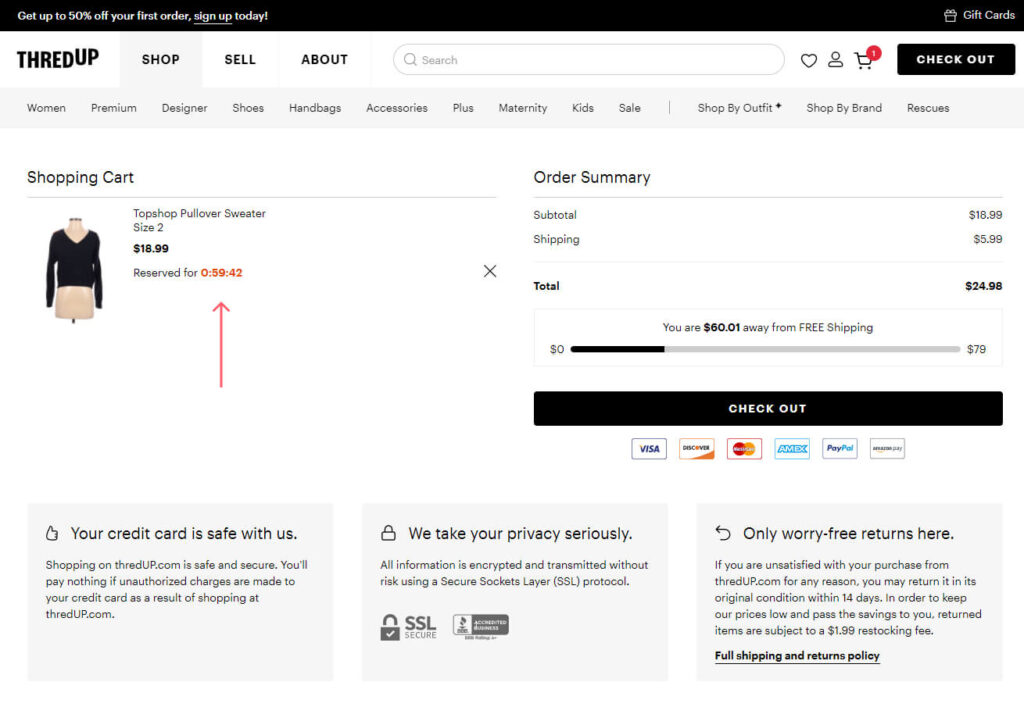Select the Visa payment icon
This screenshot has height=707, width=1024.
coord(648,448)
